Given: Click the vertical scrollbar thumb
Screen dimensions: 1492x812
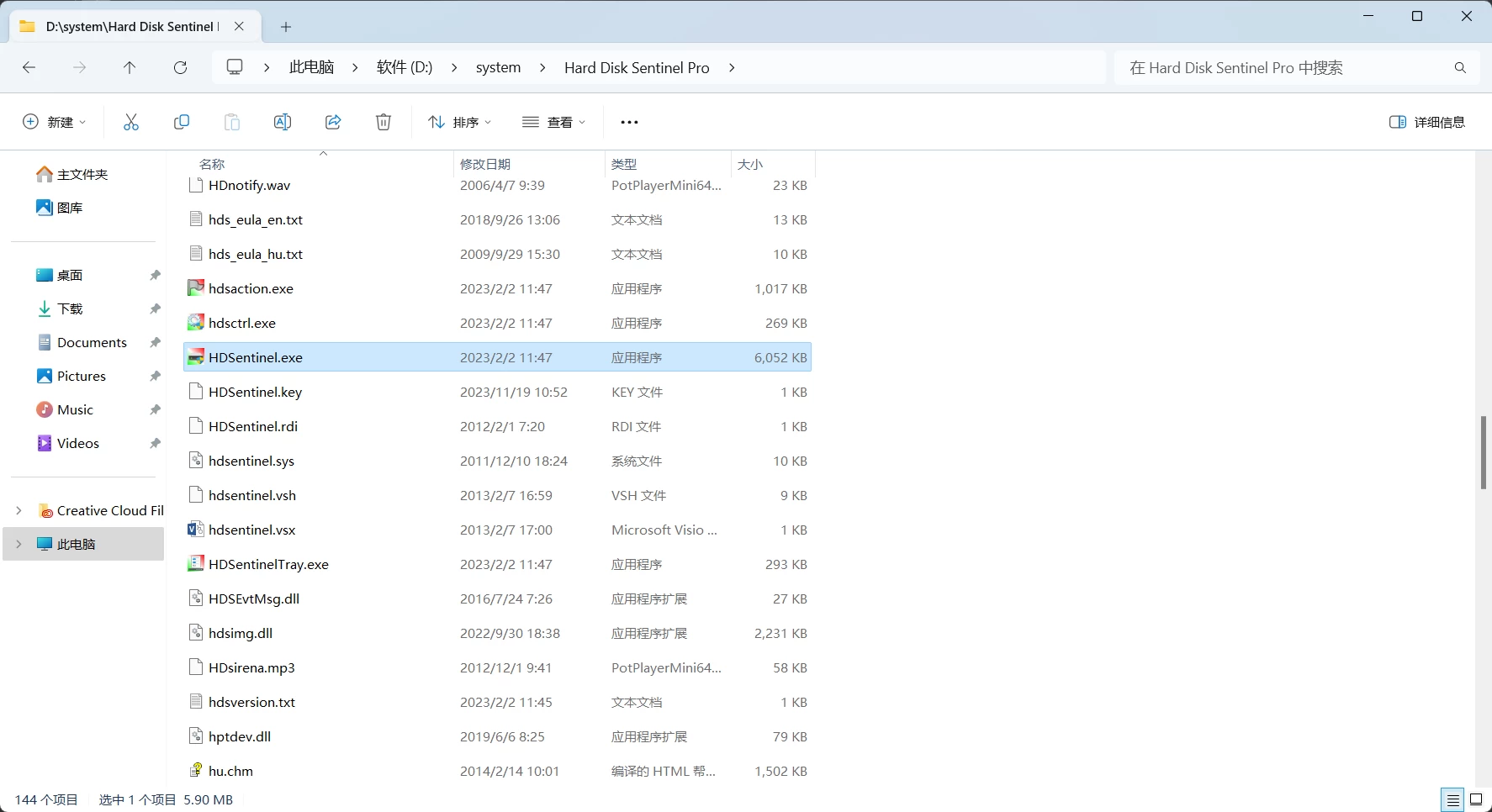Looking at the screenshot, I should pos(1484,452).
